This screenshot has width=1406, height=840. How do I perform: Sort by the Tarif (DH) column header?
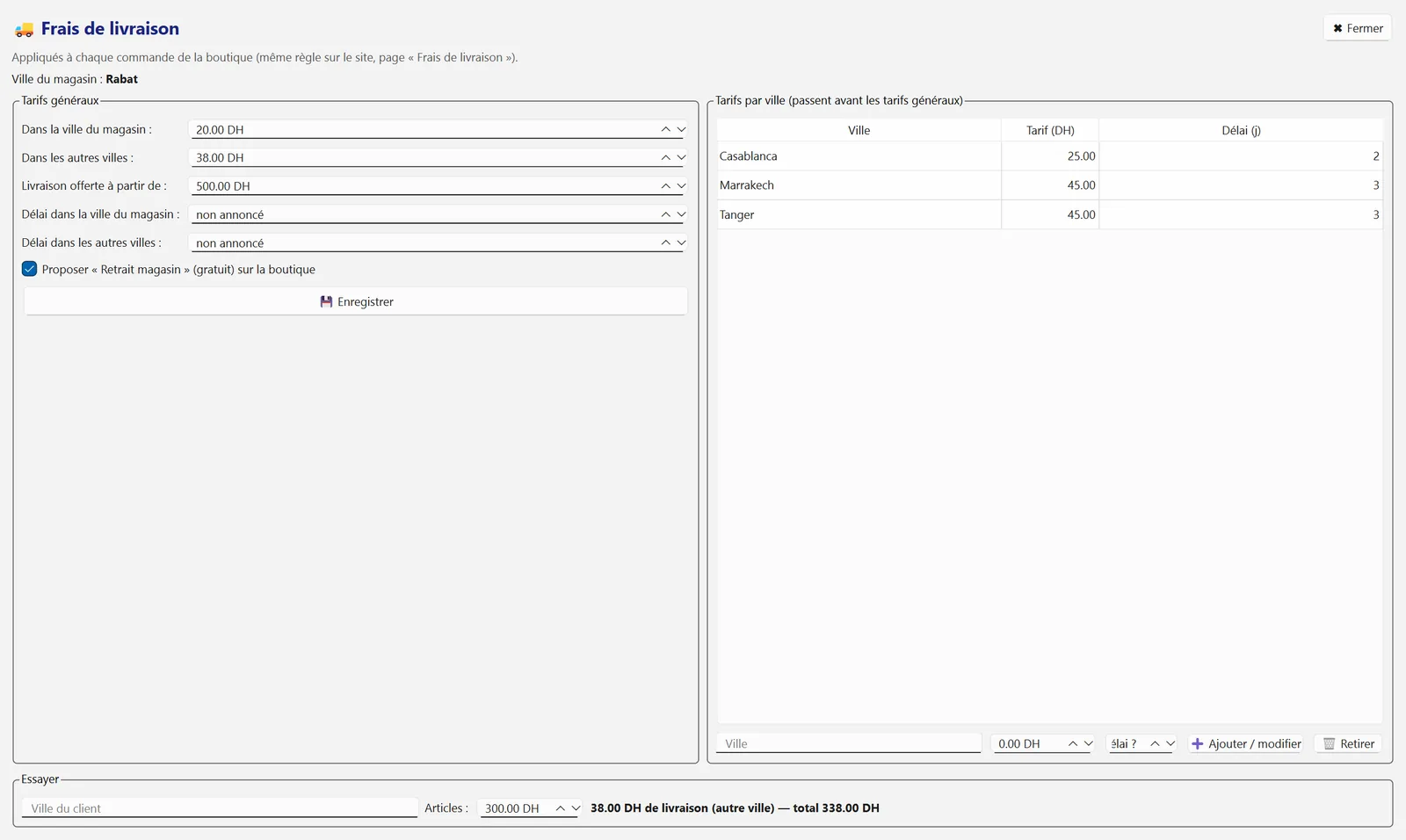tap(1050, 130)
